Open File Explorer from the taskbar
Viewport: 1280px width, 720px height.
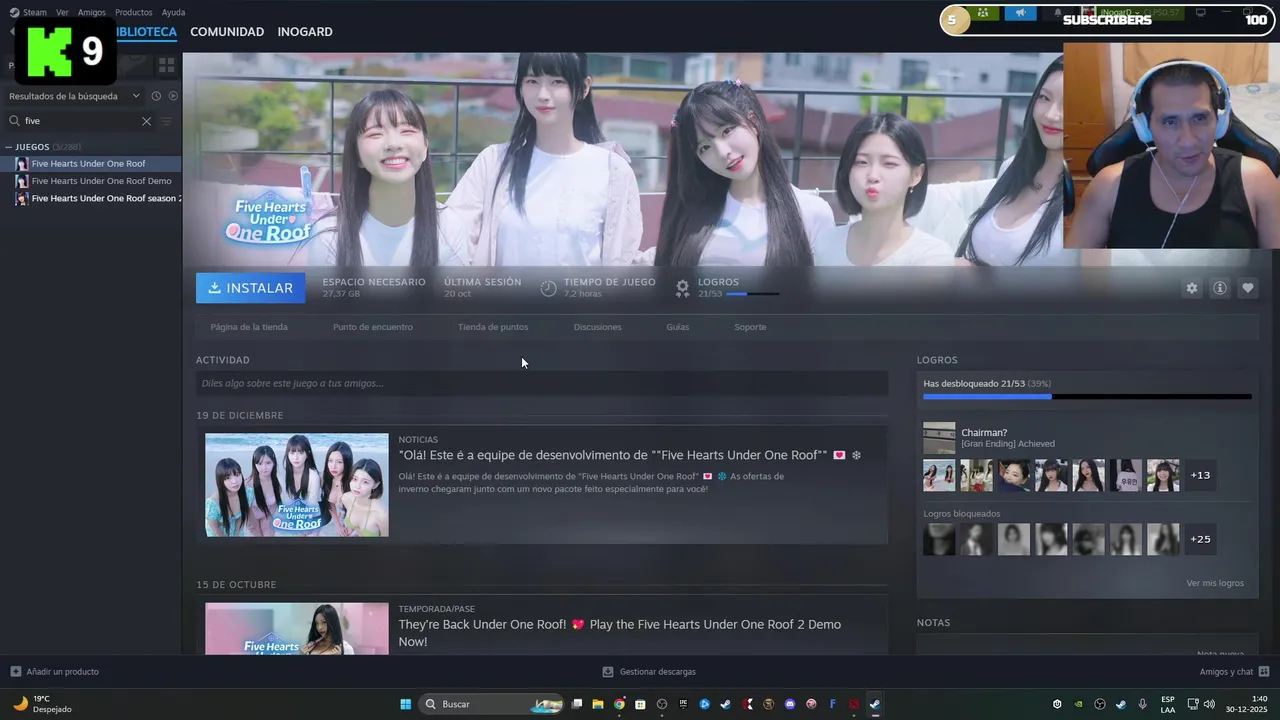coord(598,704)
